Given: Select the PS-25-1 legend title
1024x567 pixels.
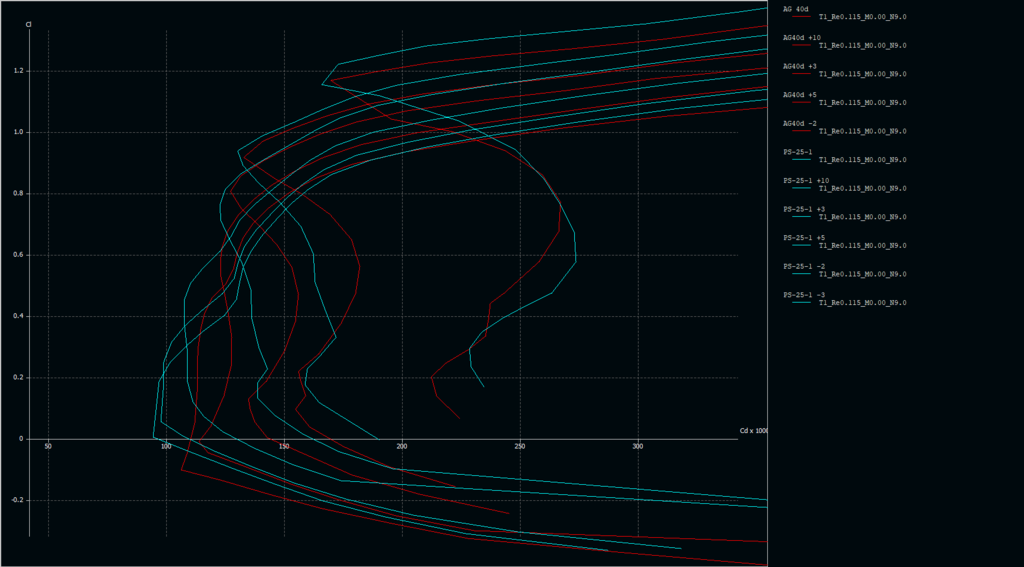Looking at the screenshot, I should pyautogui.click(x=798, y=152).
